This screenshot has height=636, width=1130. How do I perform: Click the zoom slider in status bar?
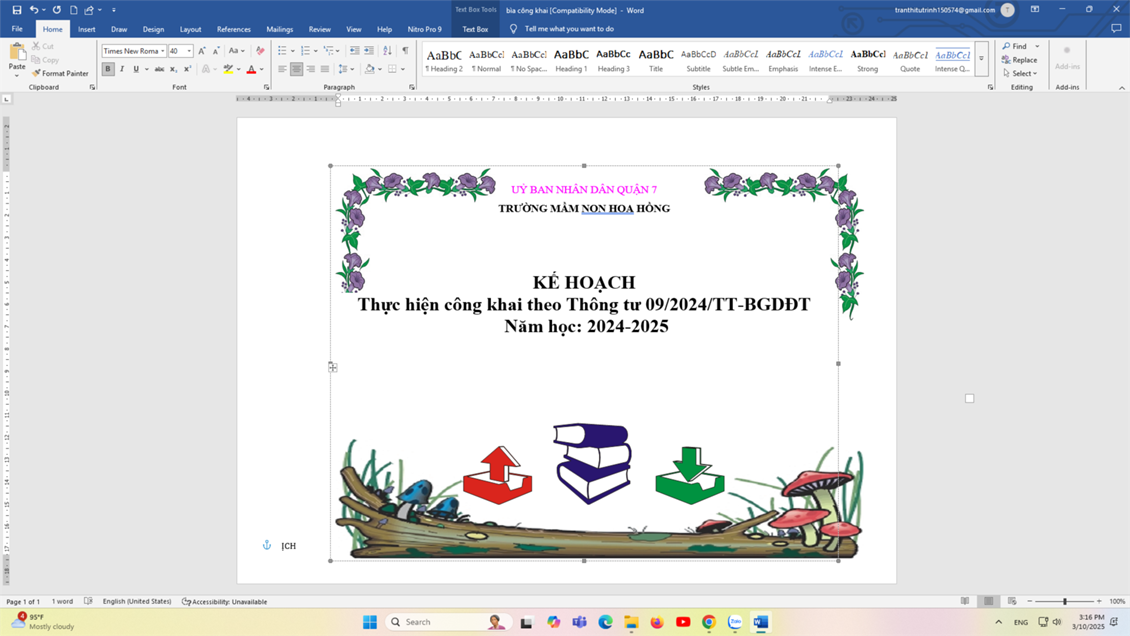click(1065, 601)
